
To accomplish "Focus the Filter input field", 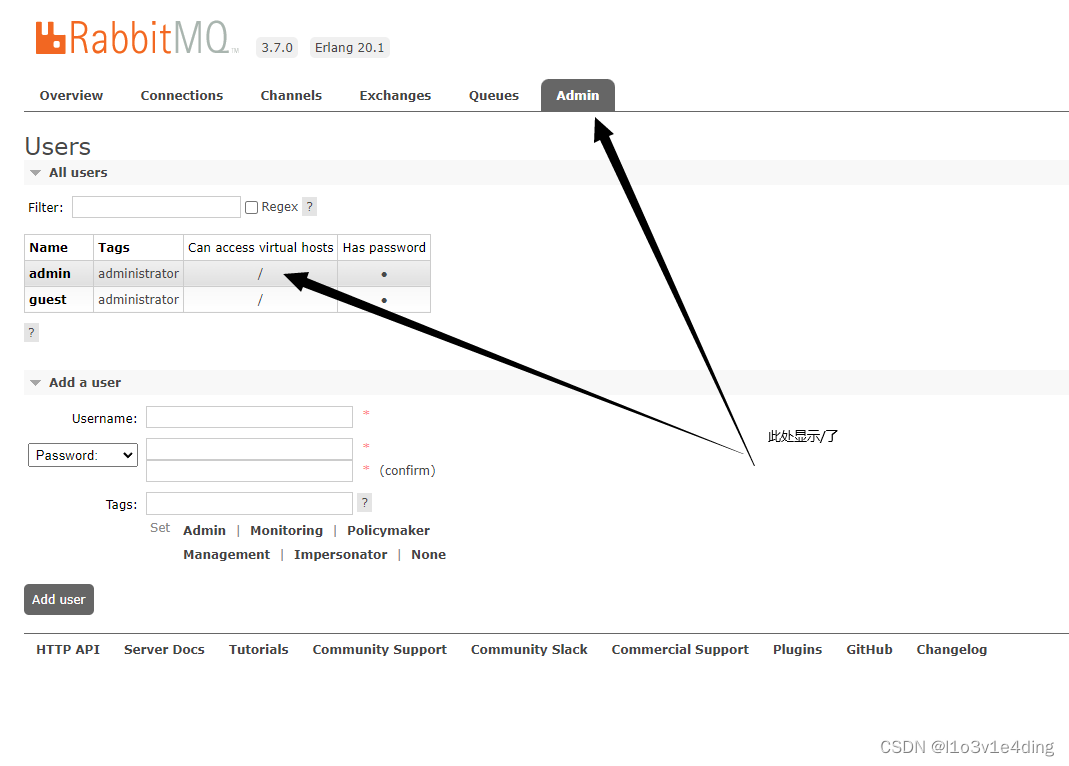I will pos(156,206).
